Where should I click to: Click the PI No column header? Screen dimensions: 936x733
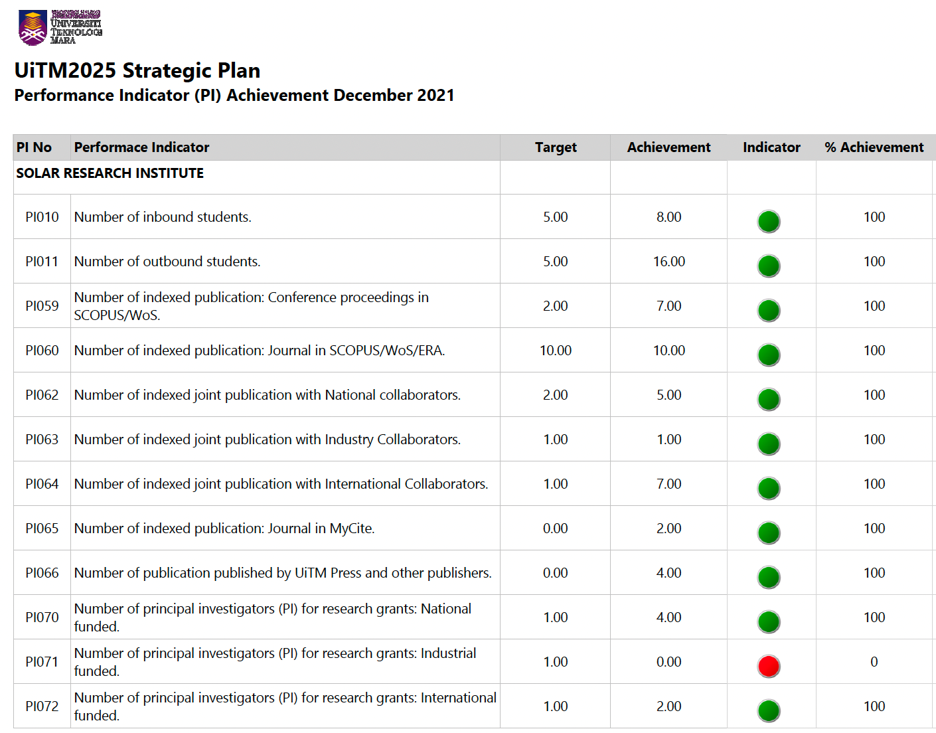tap(34, 147)
